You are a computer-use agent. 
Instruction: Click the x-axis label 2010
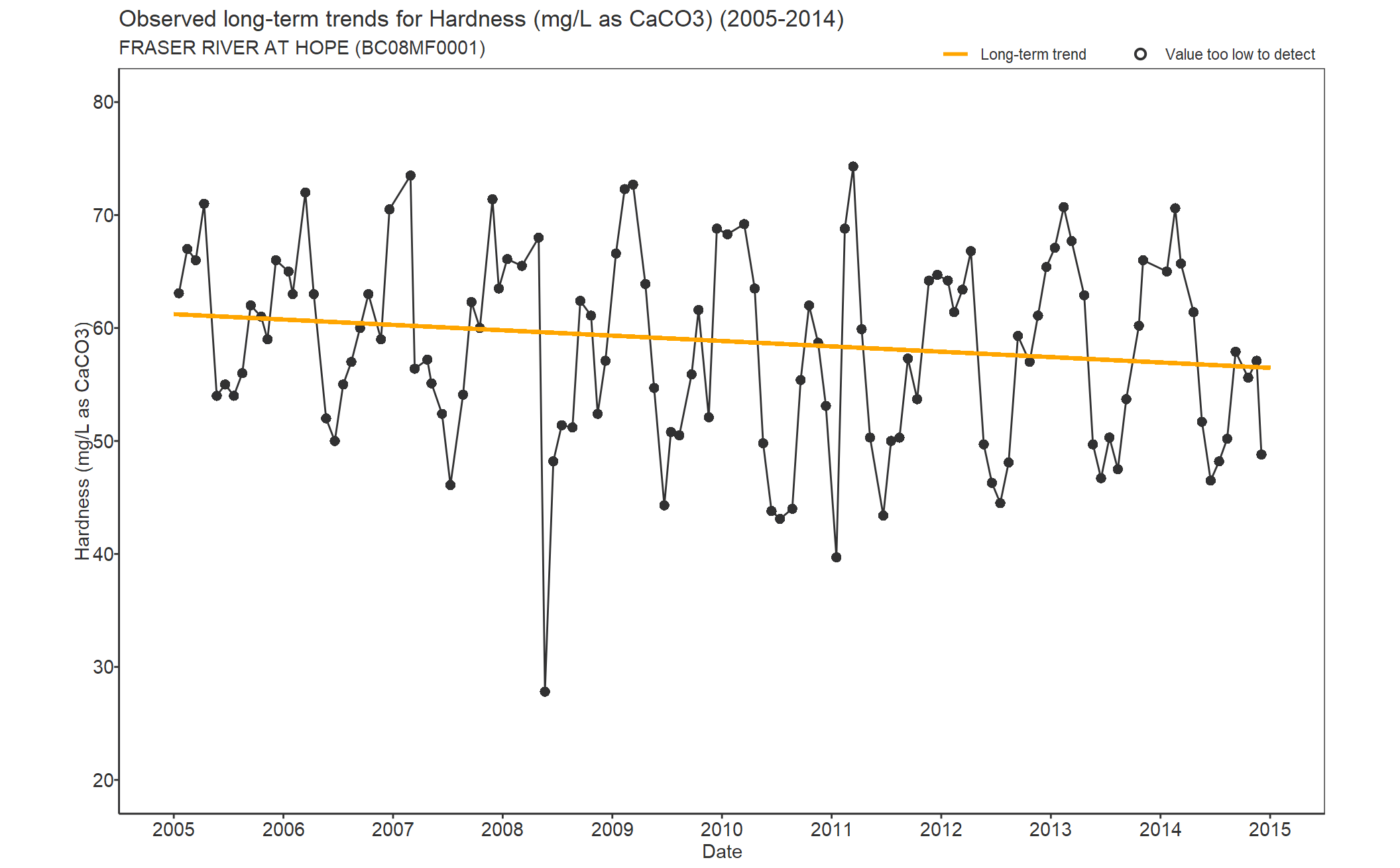point(722,830)
